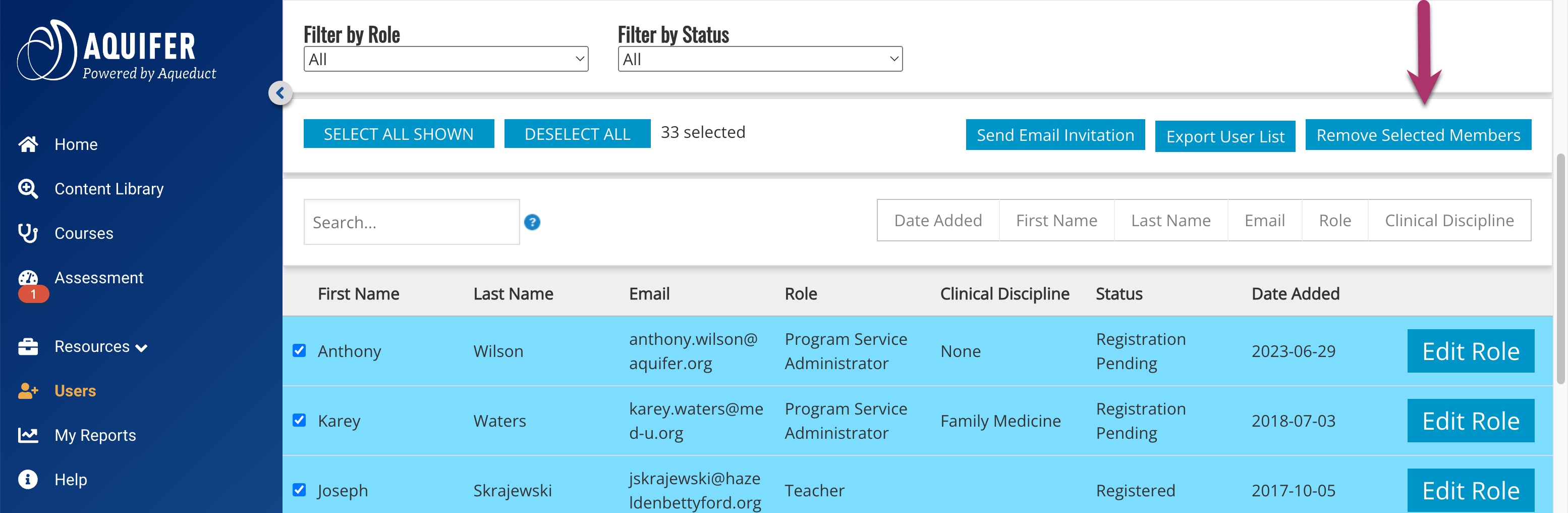This screenshot has height=513, width=1568.
Task: Open the Filter by Status dropdown
Action: 759,59
